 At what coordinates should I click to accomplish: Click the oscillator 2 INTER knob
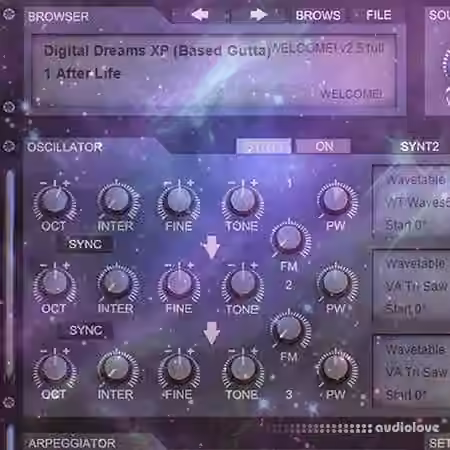[x=117, y=283]
